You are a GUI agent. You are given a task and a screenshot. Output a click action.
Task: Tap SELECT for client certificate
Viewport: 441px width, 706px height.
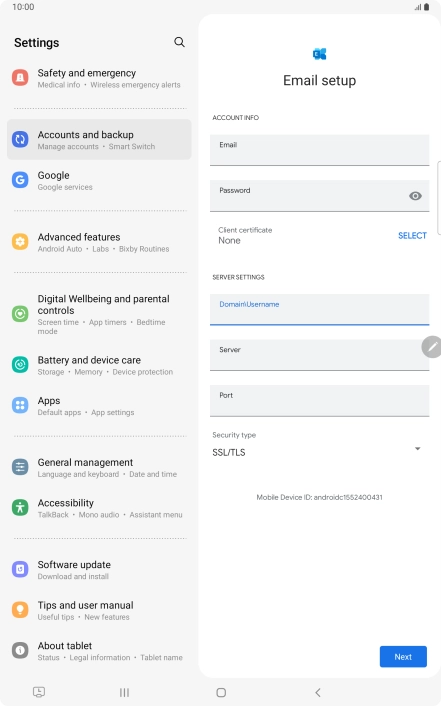412,235
